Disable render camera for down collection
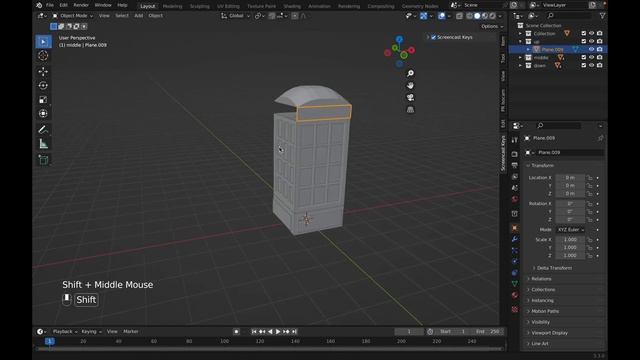Screen dimensions: 640x360 (x=600, y=65)
